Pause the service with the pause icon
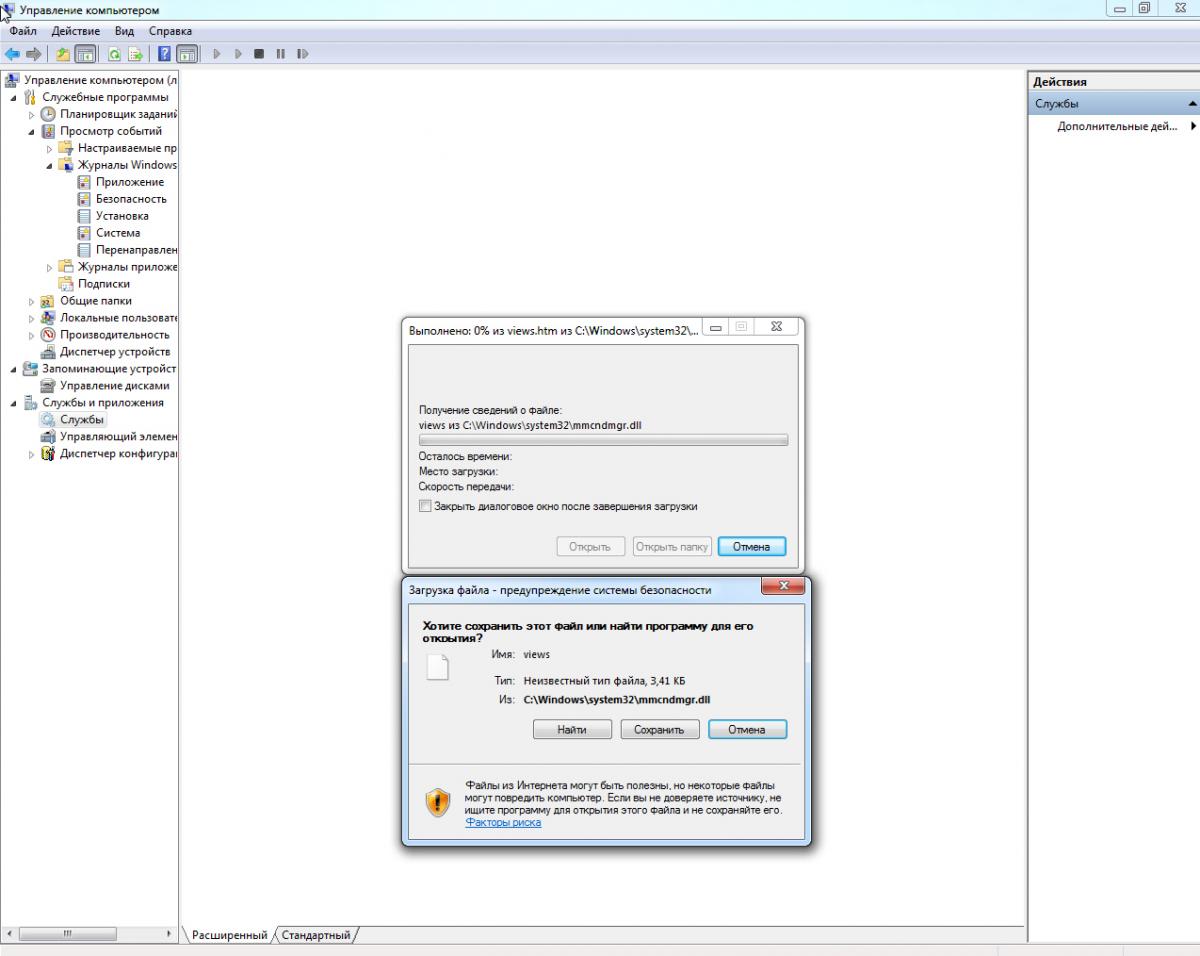Viewport: 1200px width, 956px height. click(x=281, y=54)
